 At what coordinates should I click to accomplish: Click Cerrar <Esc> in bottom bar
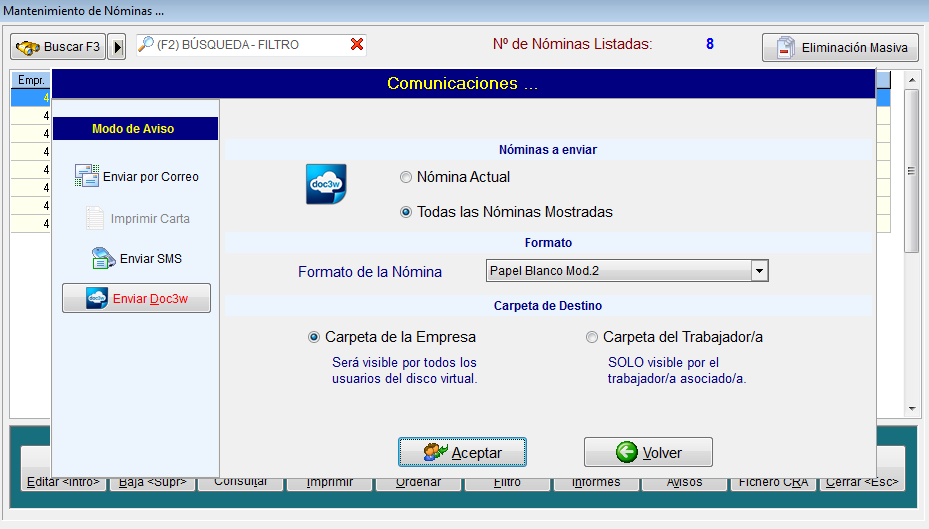pyautogui.click(x=862, y=482)
